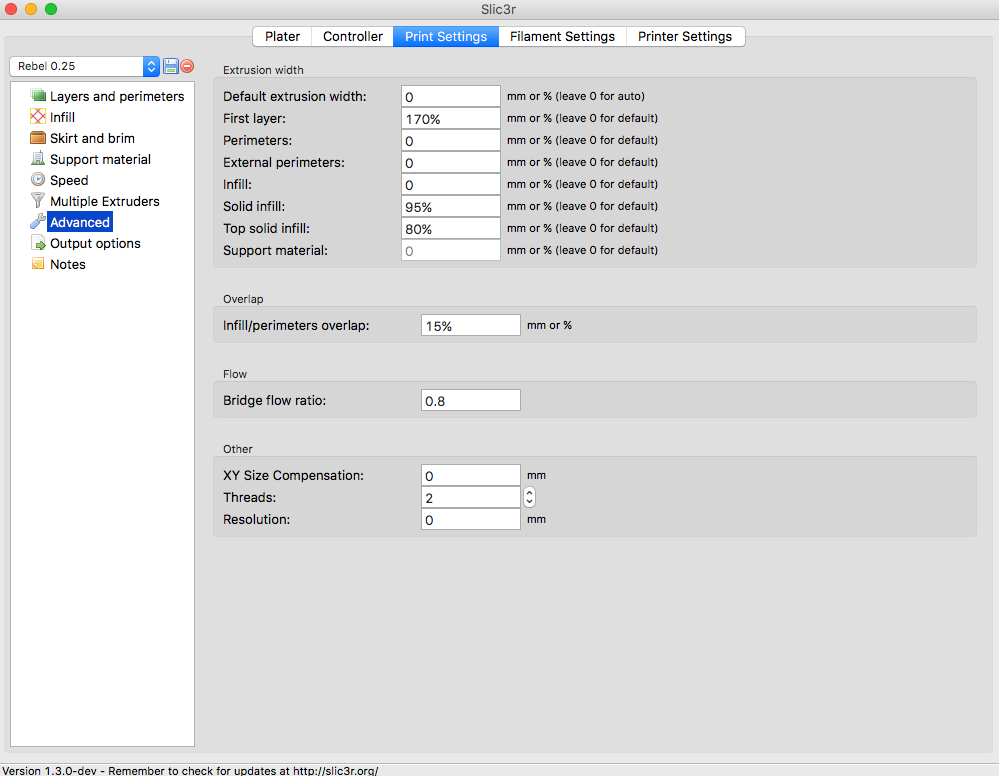Screen dimensions: 999x776
Task: Switch to the Plater tab
Action: pyautogui.click(x=282, y=36)
